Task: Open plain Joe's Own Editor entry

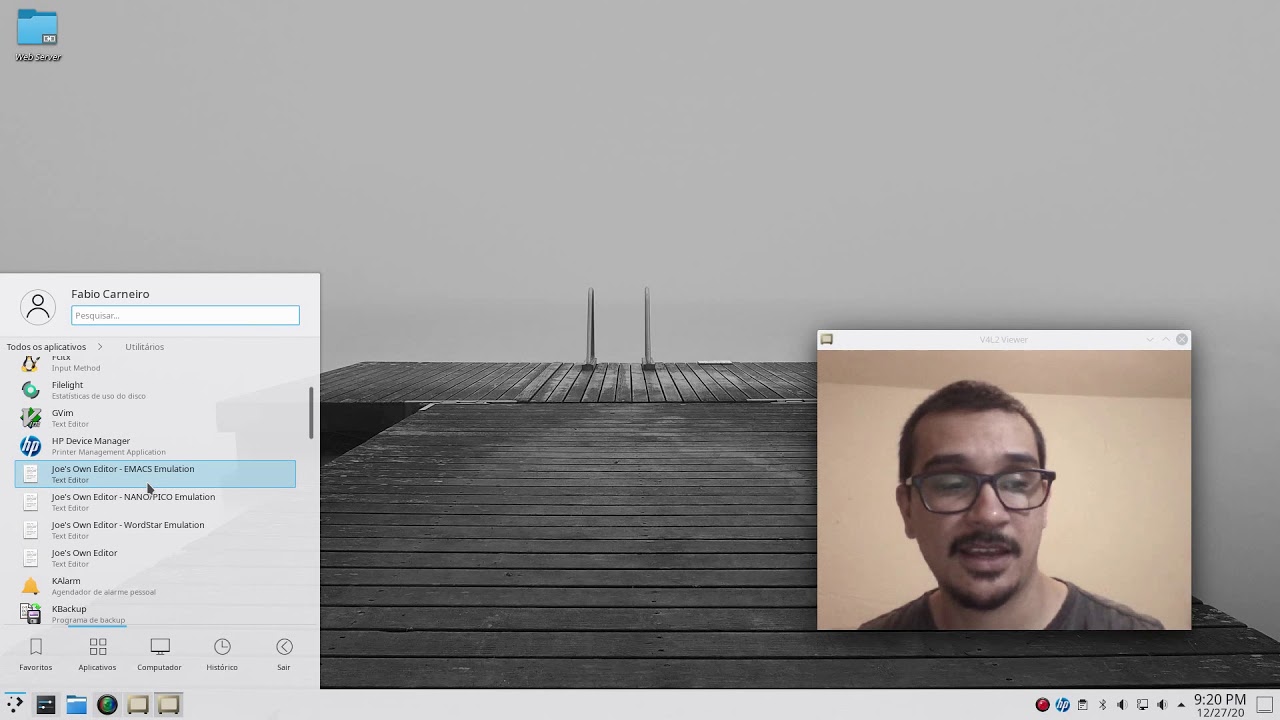Action: point(155,558)
